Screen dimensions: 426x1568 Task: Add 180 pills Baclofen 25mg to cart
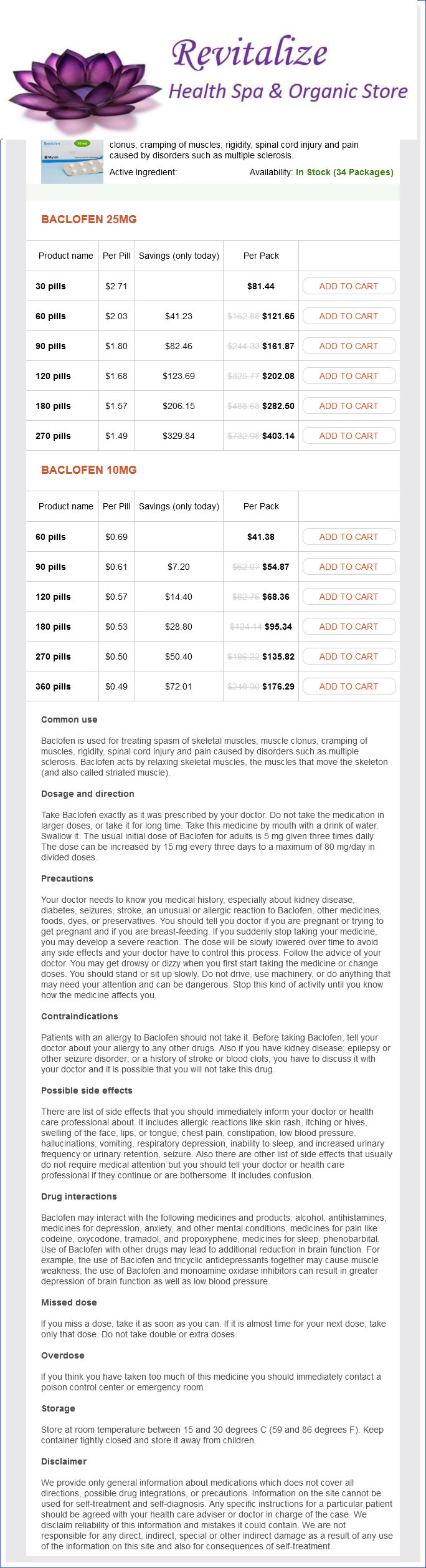tap(349, 406)
